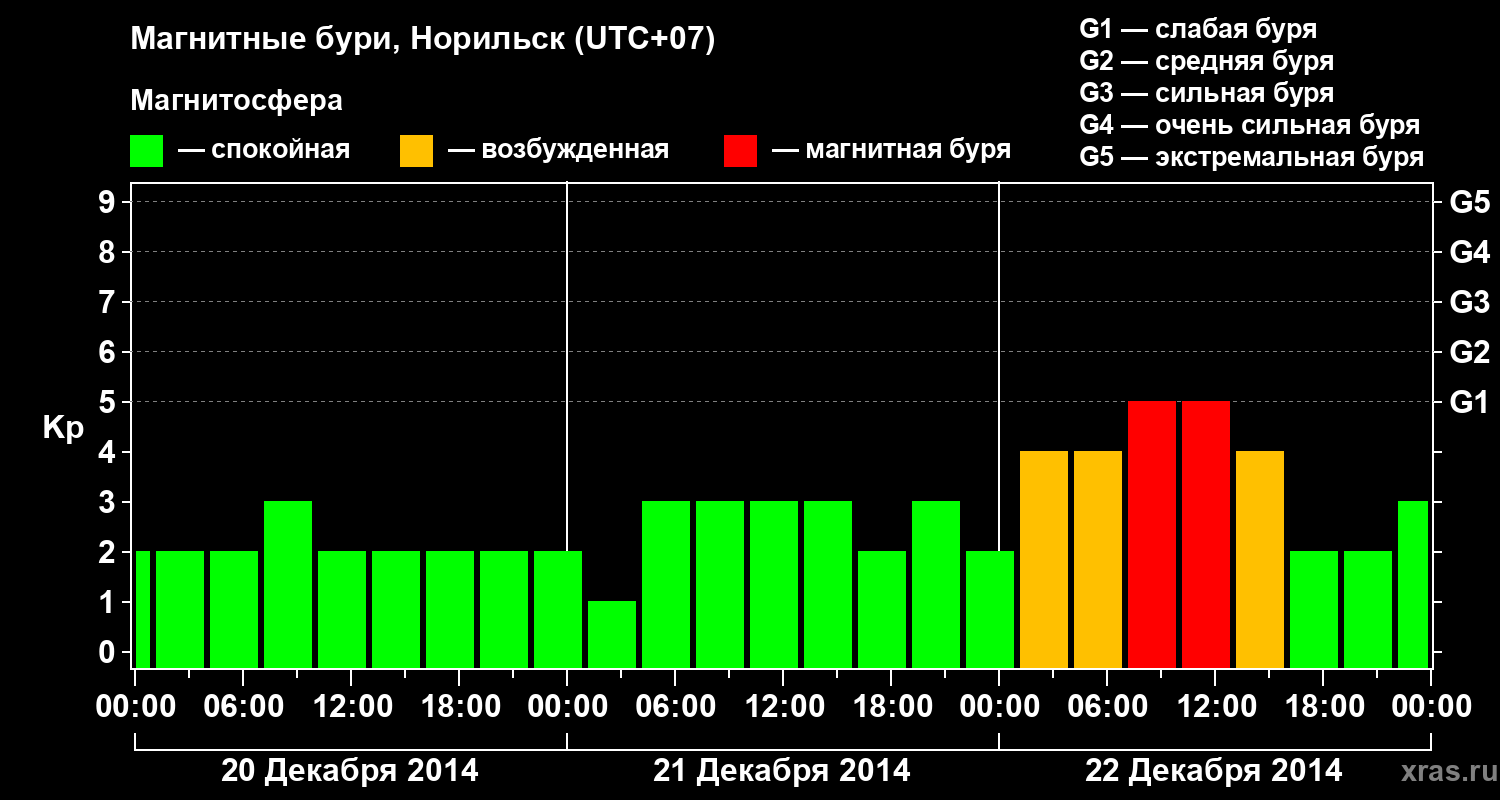
Task: Select the 'G3 — сильная буря' line
Action: (1207, 93)
